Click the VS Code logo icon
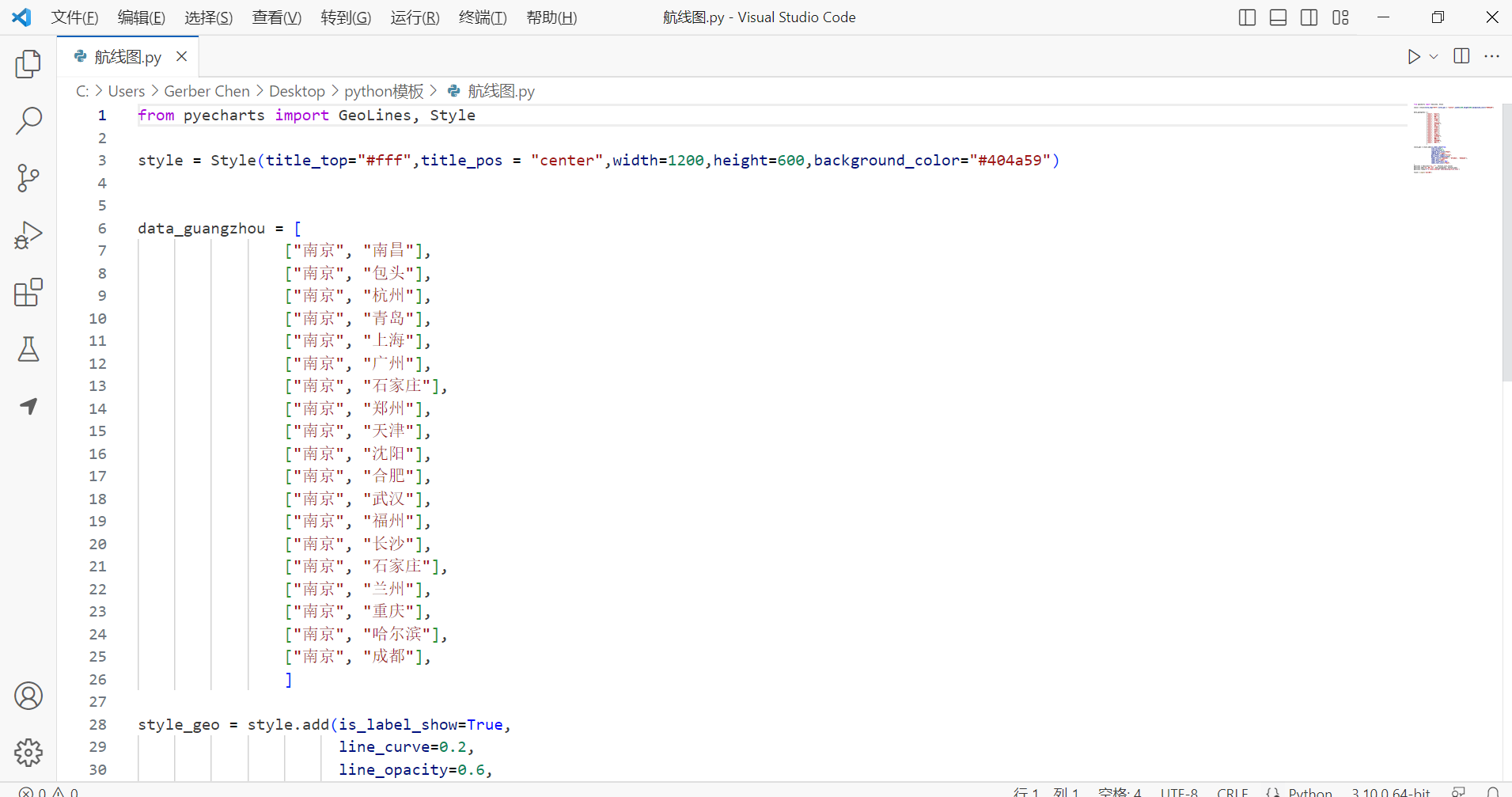This screenshot has height=797, width=1512. [x=21, y=17]
